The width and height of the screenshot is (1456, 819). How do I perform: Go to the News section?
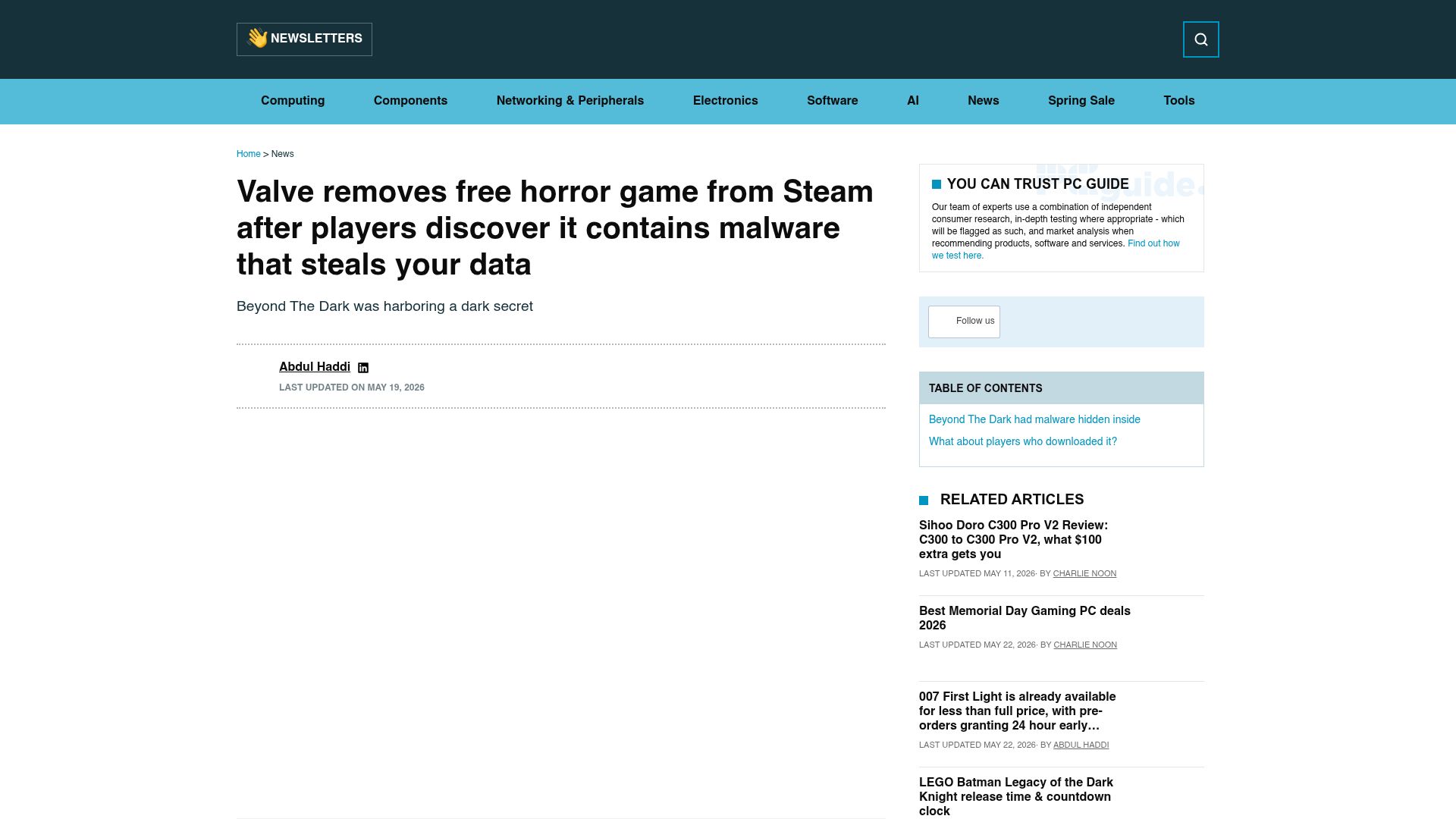point(984,101)
